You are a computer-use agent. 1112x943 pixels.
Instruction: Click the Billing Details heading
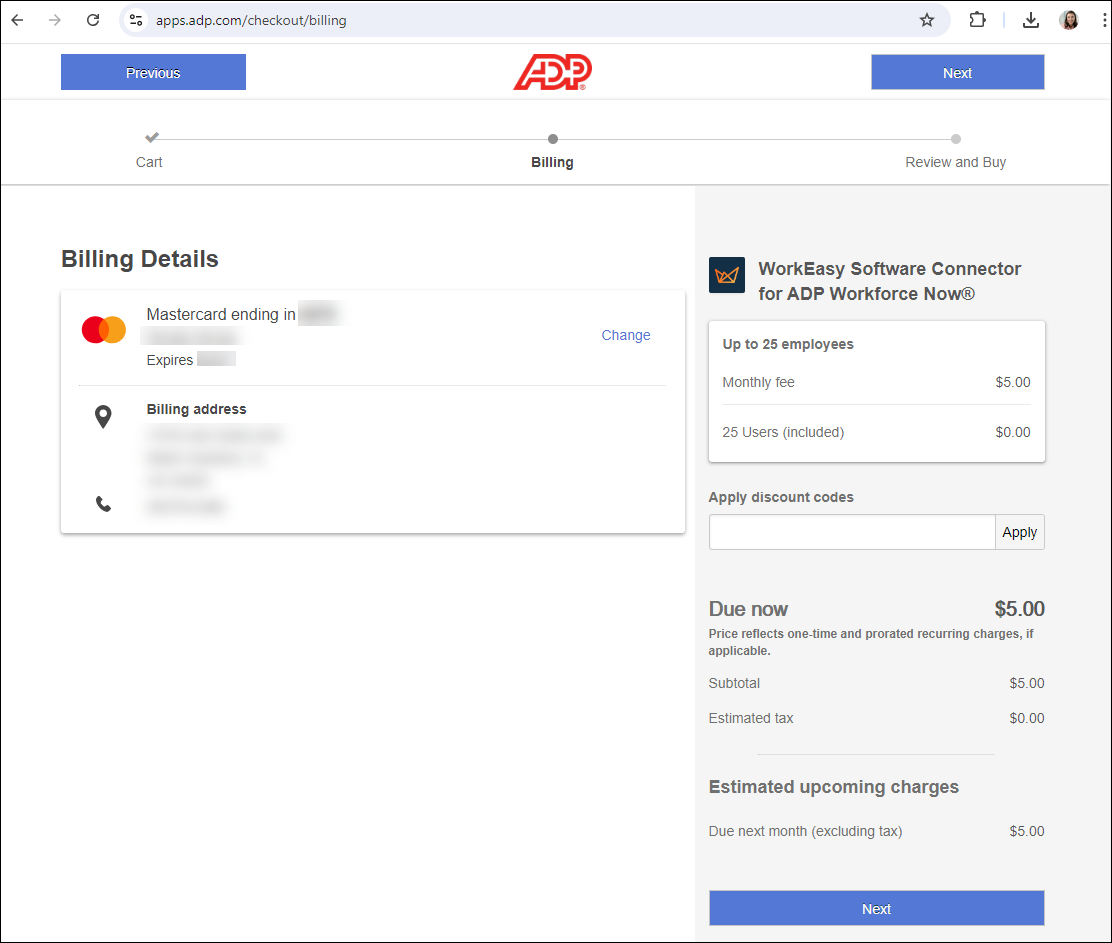tap(140, 259)
